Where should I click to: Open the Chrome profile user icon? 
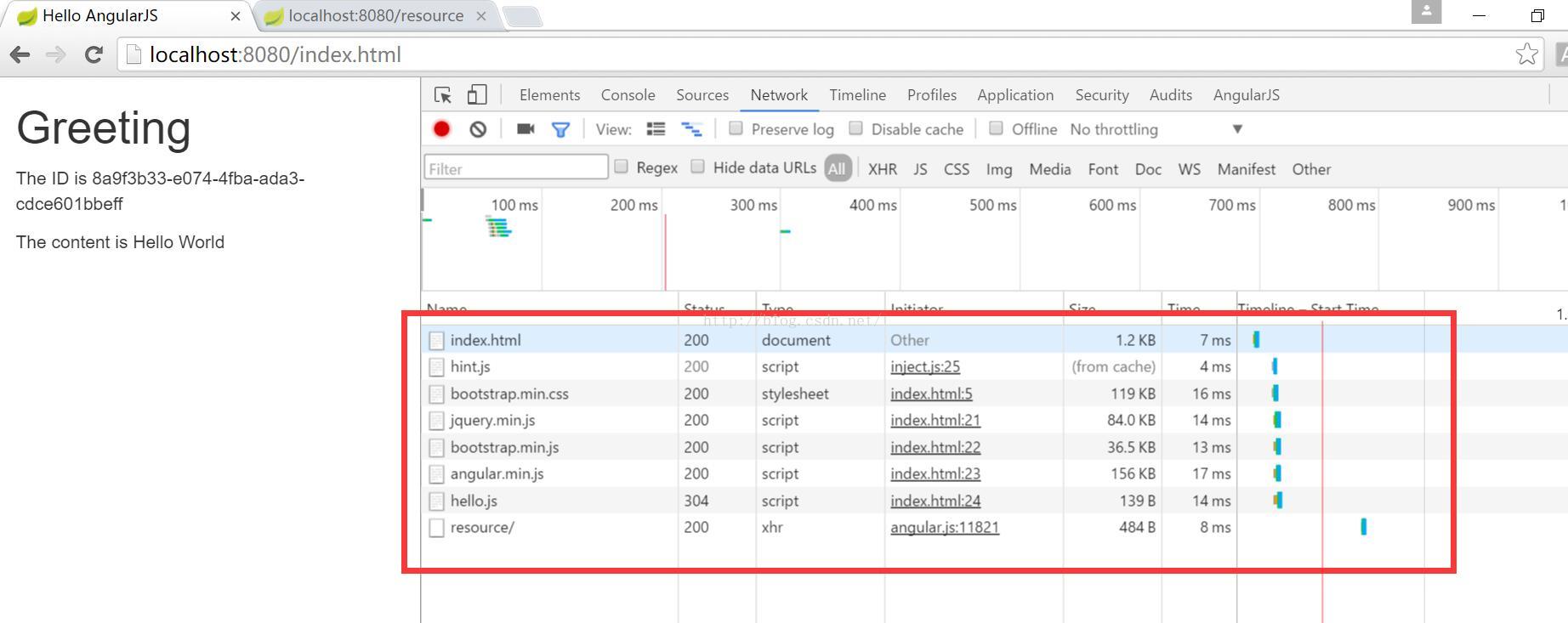1426,12
